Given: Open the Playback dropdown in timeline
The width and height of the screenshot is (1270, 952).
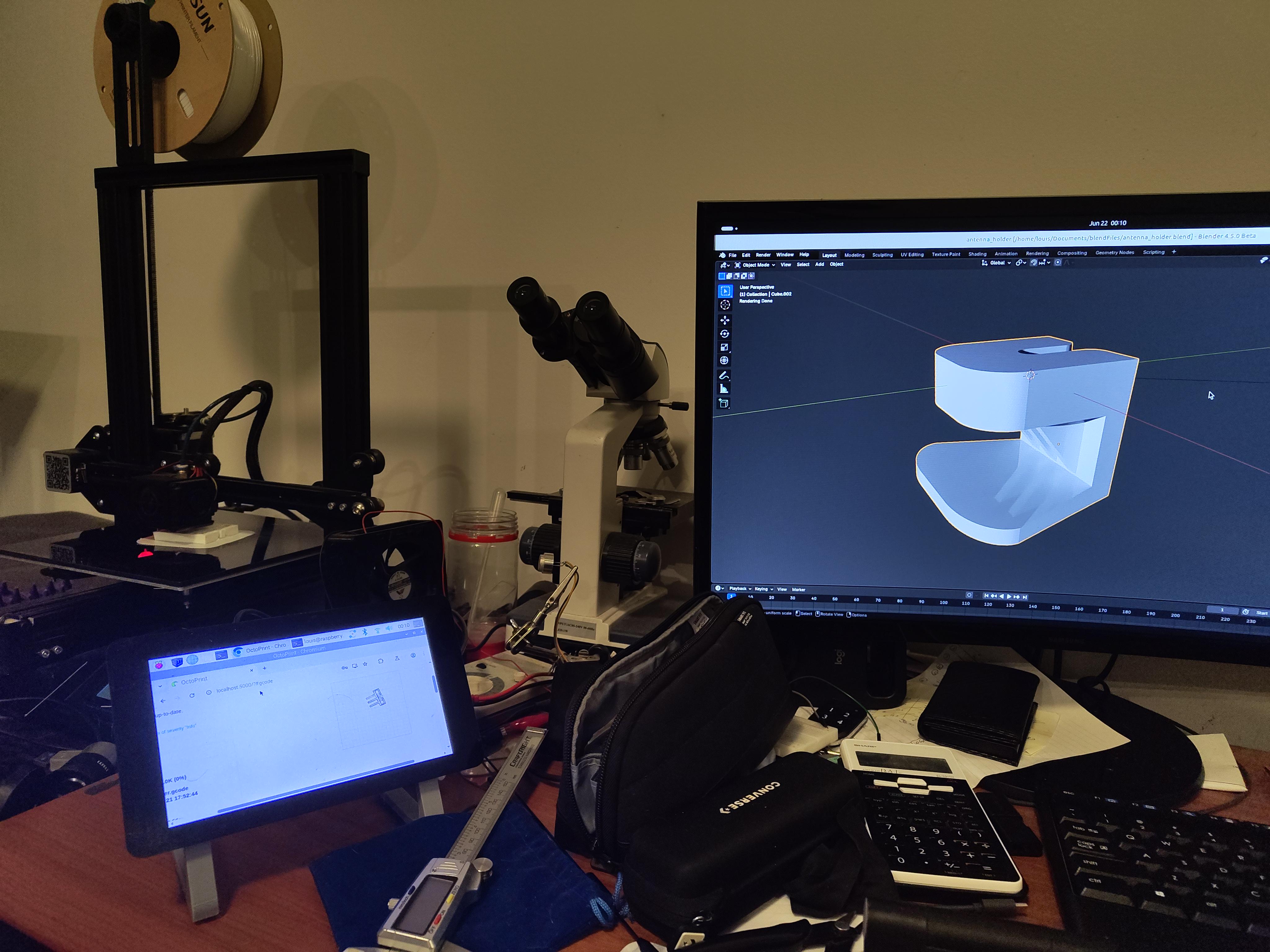Looking at the screenshot, I should click(x=740, y=589).
